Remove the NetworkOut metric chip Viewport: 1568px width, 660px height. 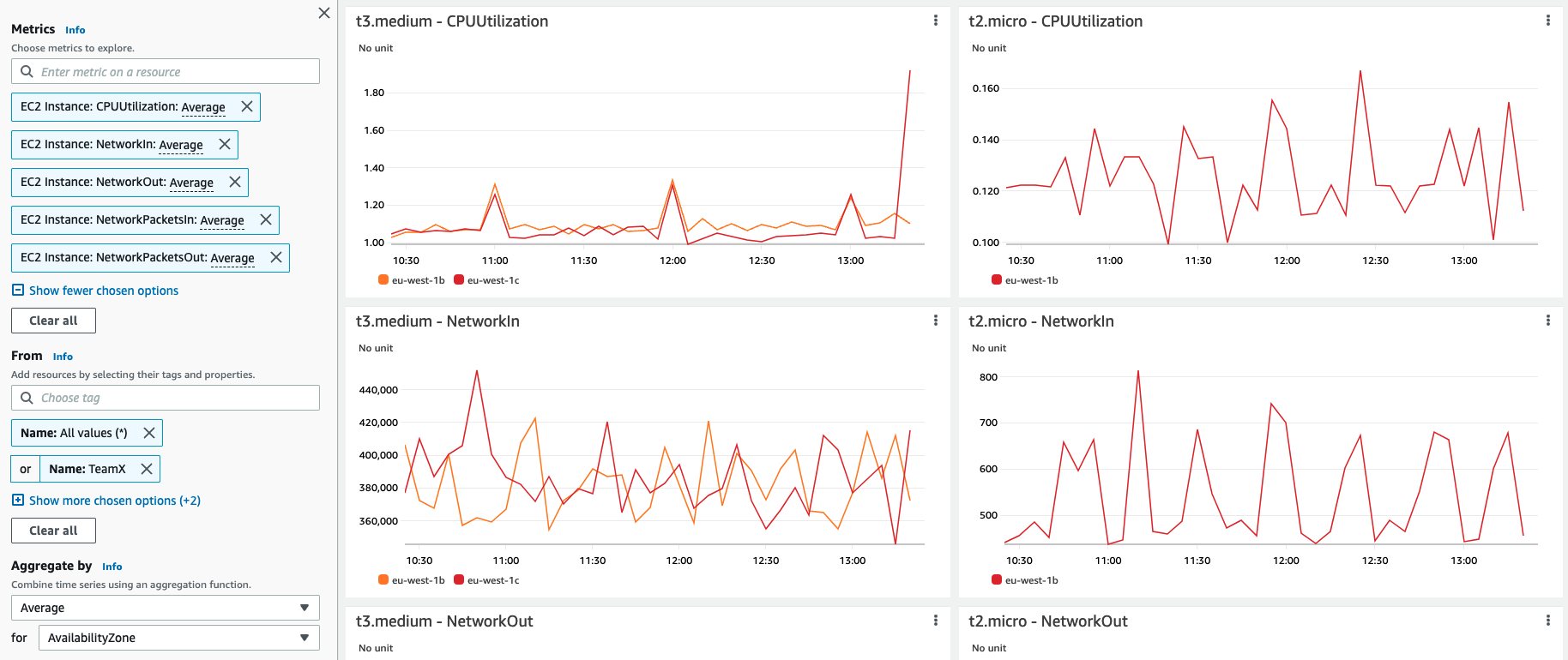pos(235,182)
